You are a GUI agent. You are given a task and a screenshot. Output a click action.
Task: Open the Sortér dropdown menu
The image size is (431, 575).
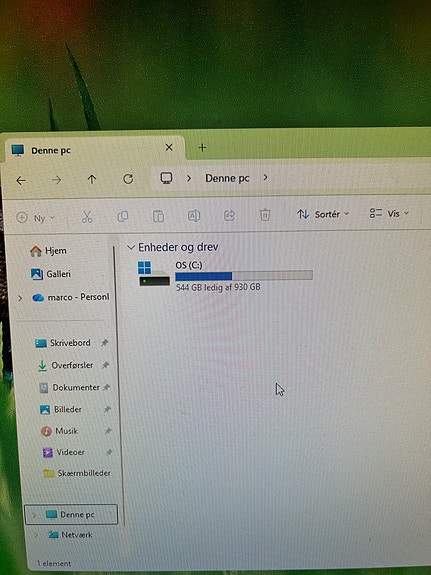(x=323, y=214)
